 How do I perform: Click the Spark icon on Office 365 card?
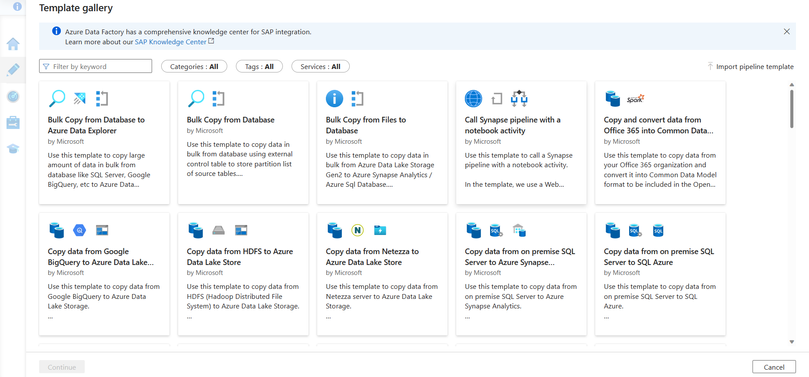click(x=636, y=98)
